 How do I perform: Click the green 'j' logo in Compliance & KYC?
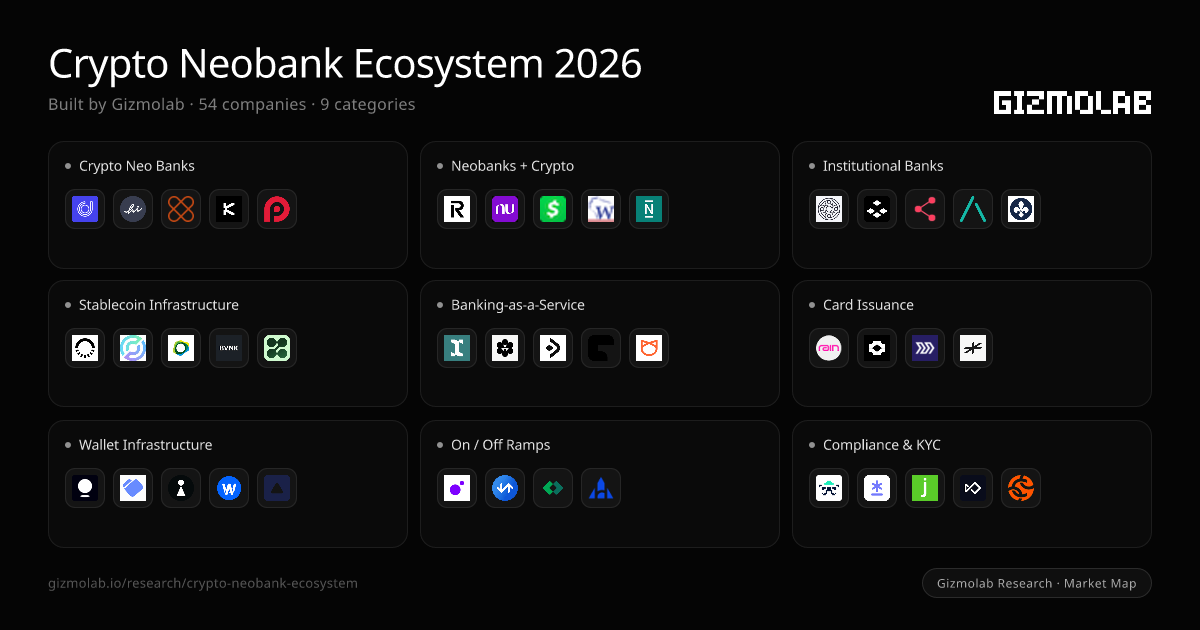point(925,488)
